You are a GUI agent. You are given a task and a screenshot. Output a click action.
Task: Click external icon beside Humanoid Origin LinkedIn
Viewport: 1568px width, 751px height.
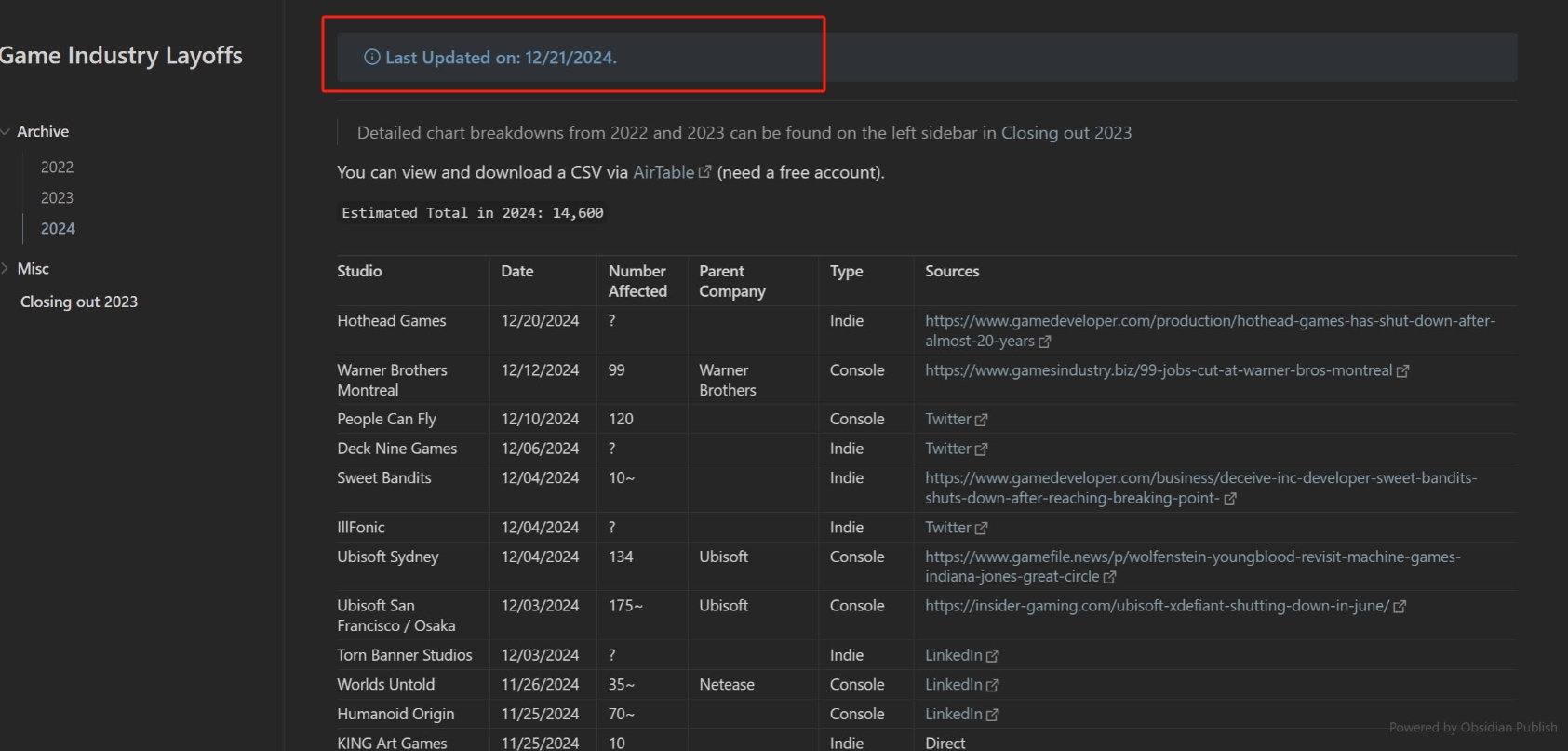click(x=992, y=715)
